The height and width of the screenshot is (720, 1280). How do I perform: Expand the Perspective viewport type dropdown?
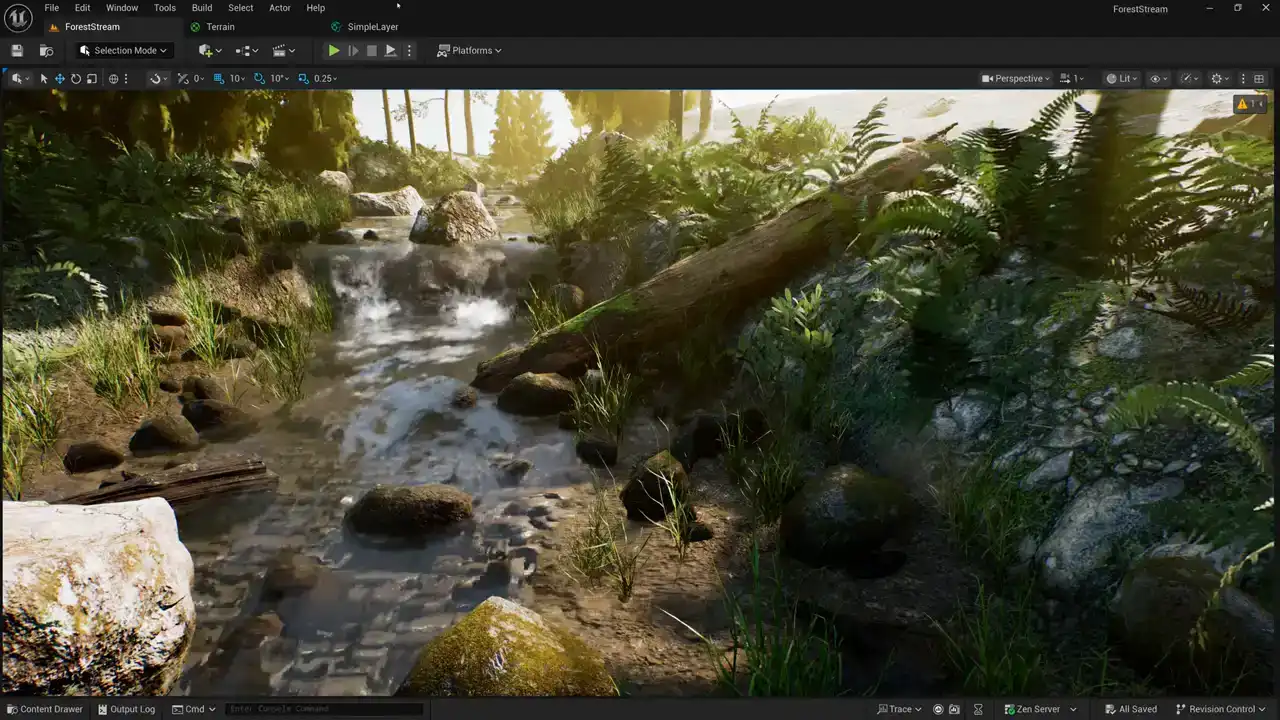[x=1016, y=79]
